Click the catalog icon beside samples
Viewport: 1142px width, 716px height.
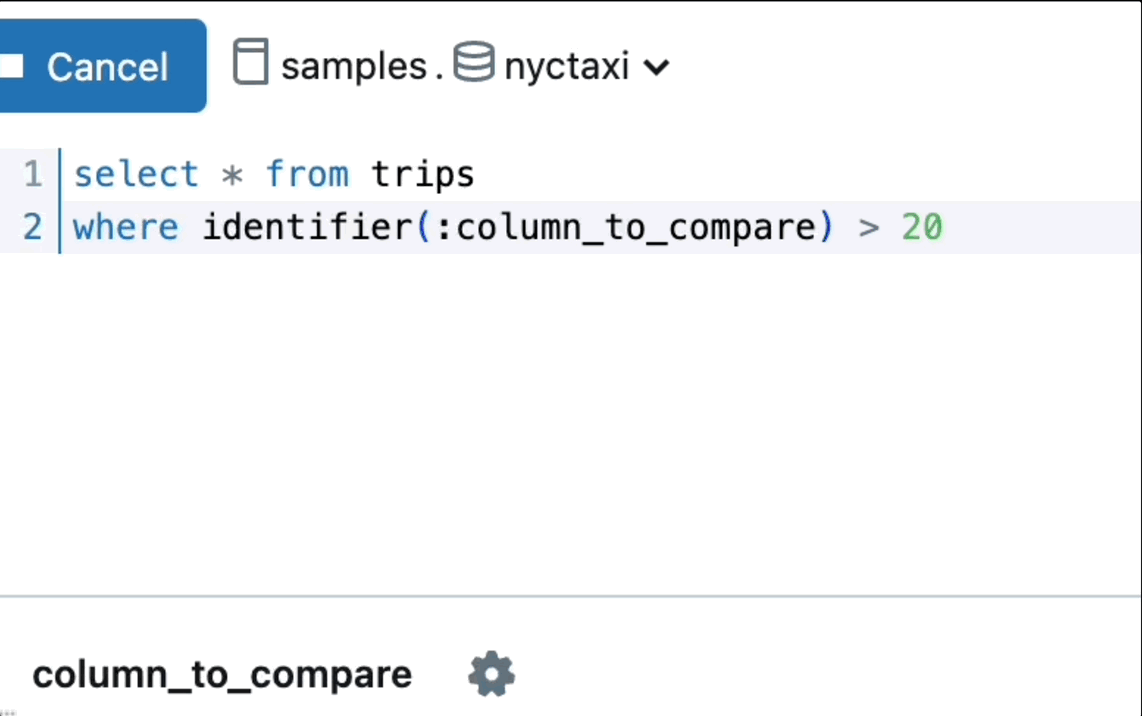click(x=250, y=62)
